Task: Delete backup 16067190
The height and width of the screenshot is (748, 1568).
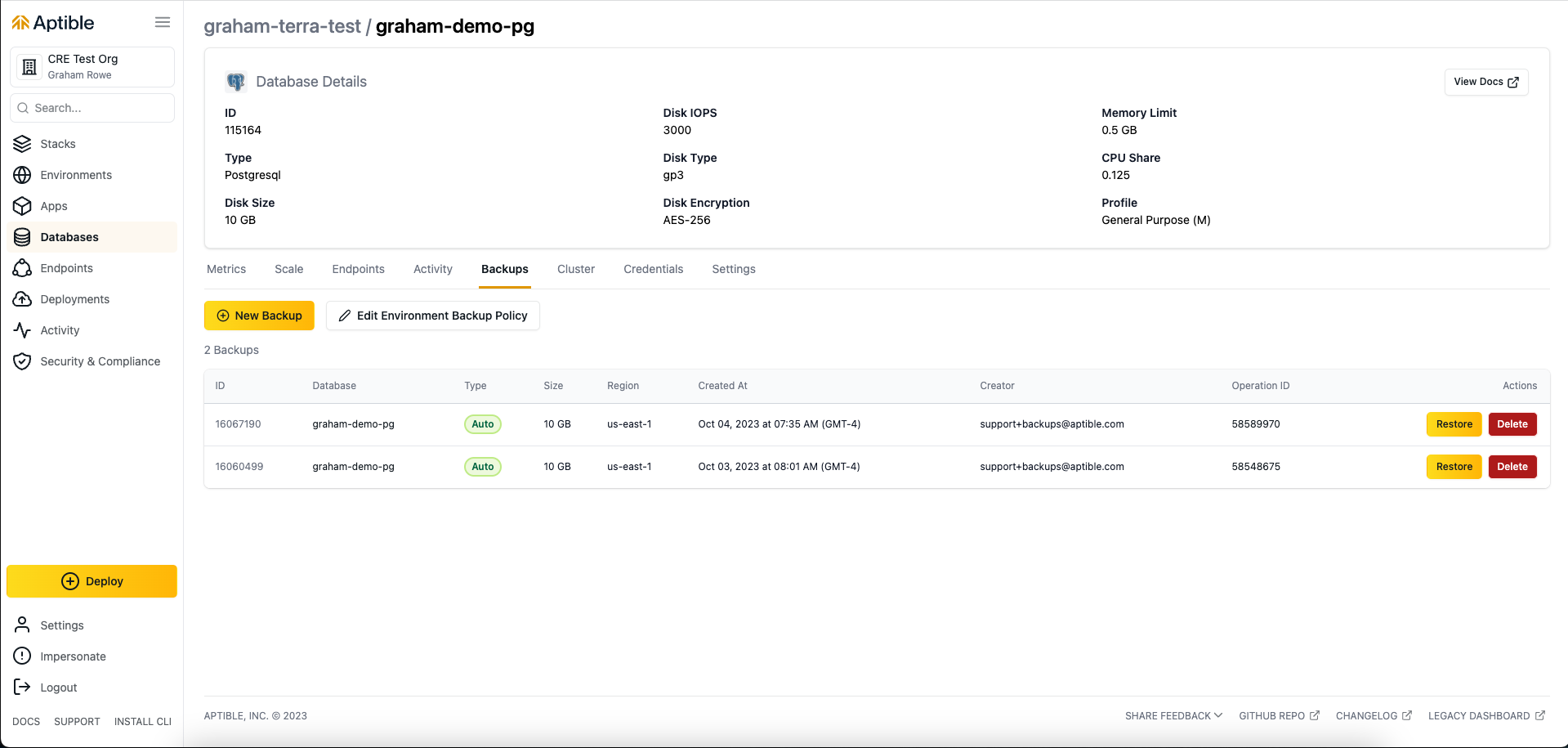Action: 1512,424
